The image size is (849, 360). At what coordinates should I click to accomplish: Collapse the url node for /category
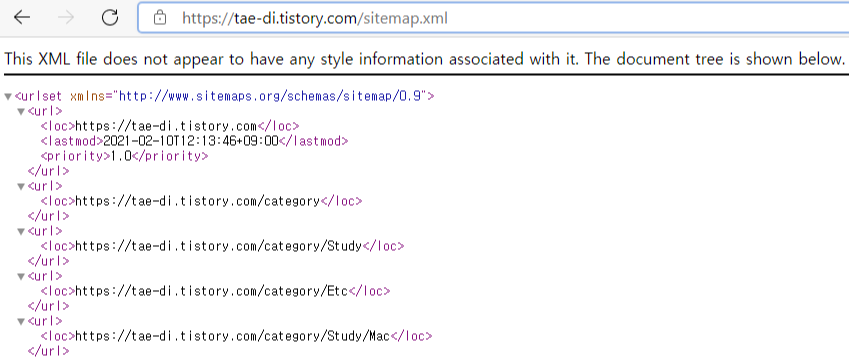(21, 186)
